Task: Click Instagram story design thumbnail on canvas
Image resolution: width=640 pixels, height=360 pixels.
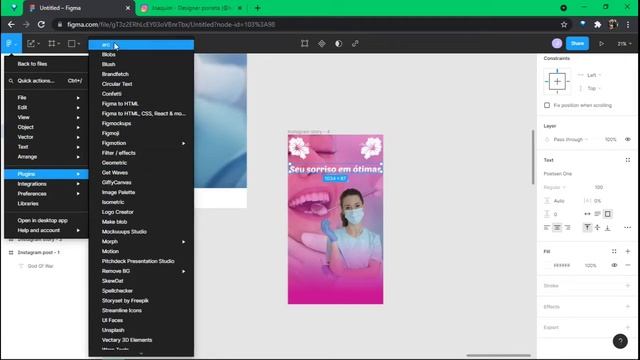Action: point(336,220)
